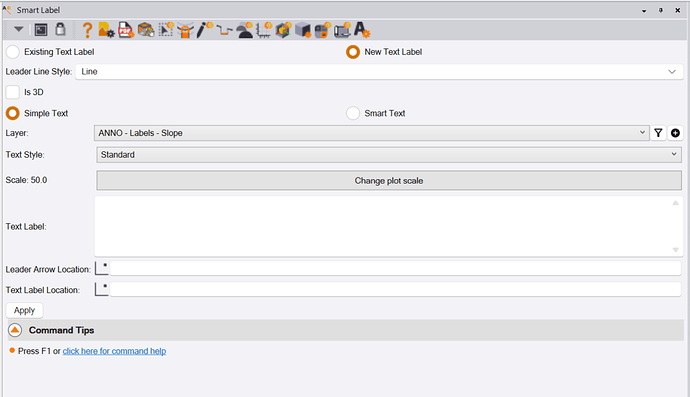690x397 pixels.
Task: Select Simple Text radio button
Action: tap(13, 113)
